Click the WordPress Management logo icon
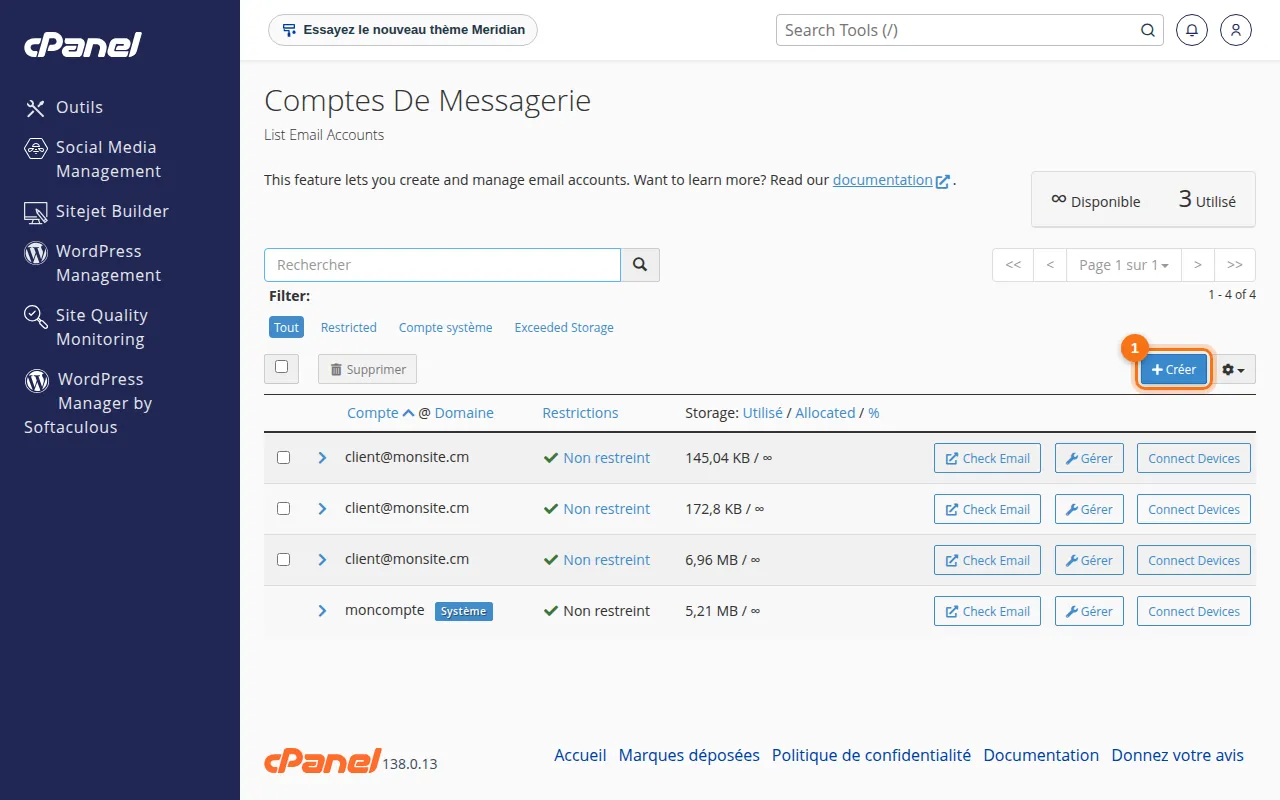1280x800 pixels. point(36,252)
